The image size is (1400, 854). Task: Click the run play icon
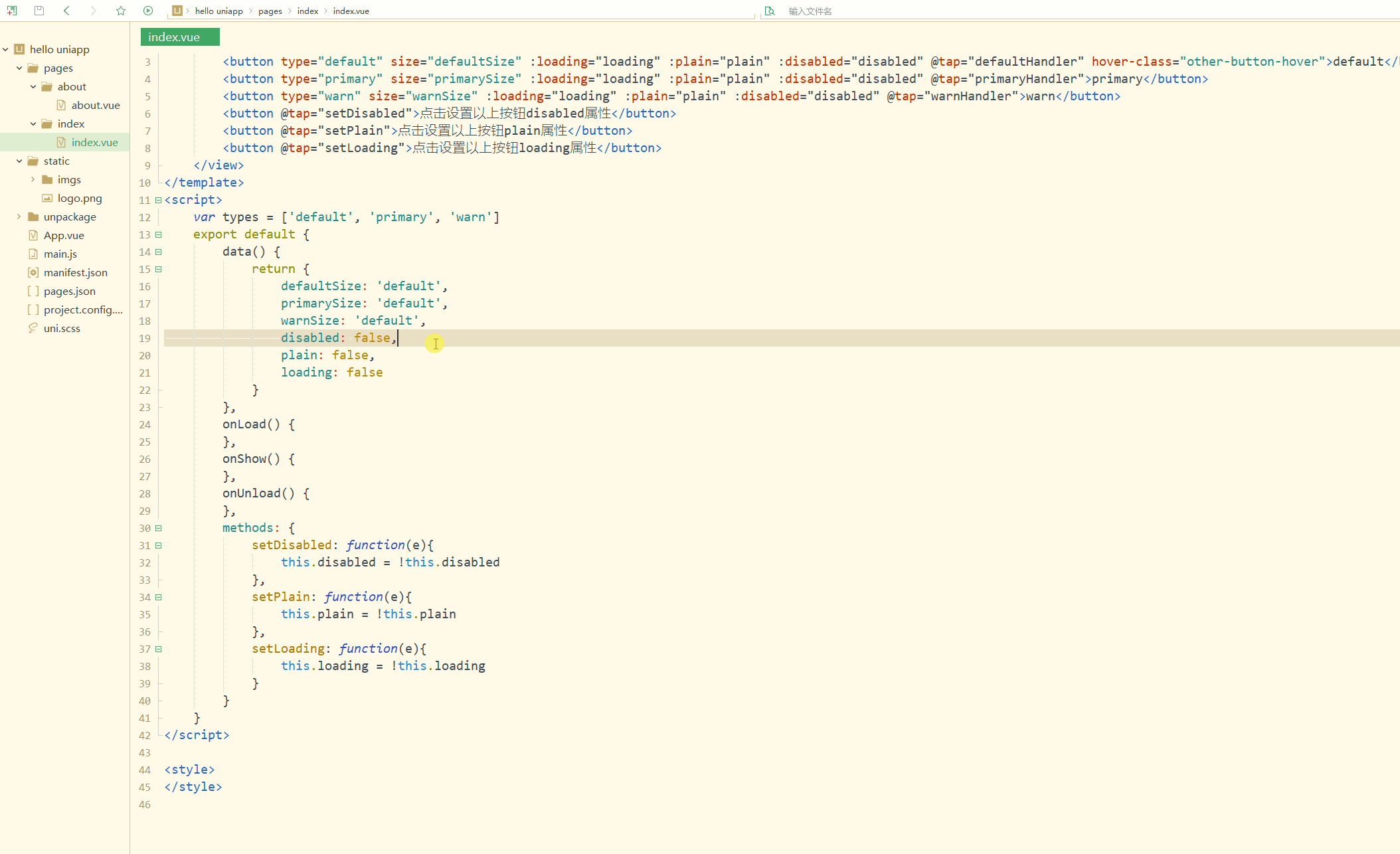148,11
